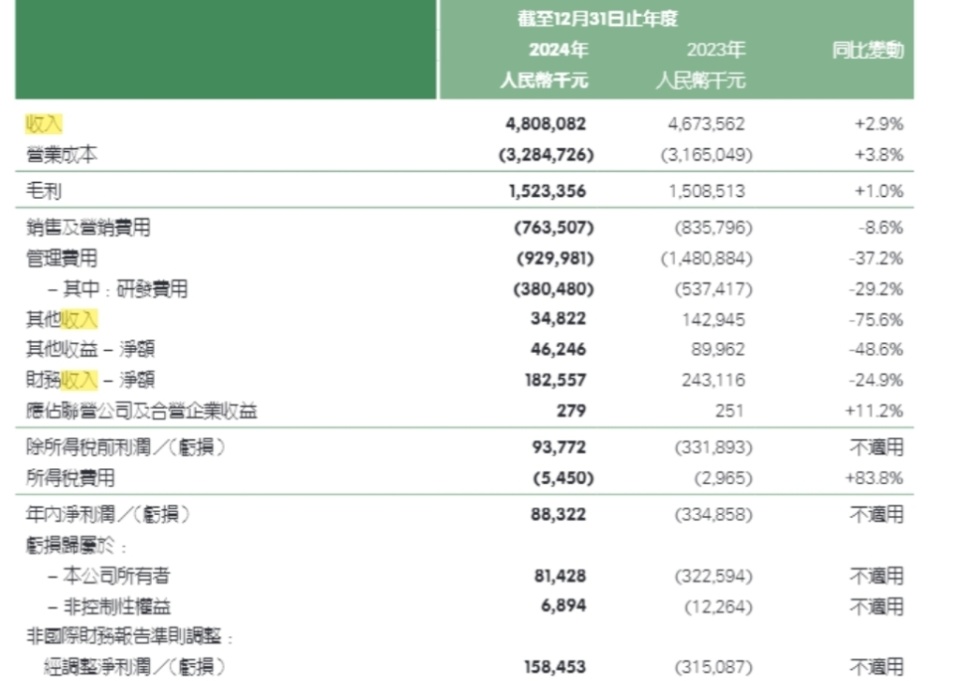Select the value (3,165,049)
Screen dimensions: 960x681
tap(707, 154)
